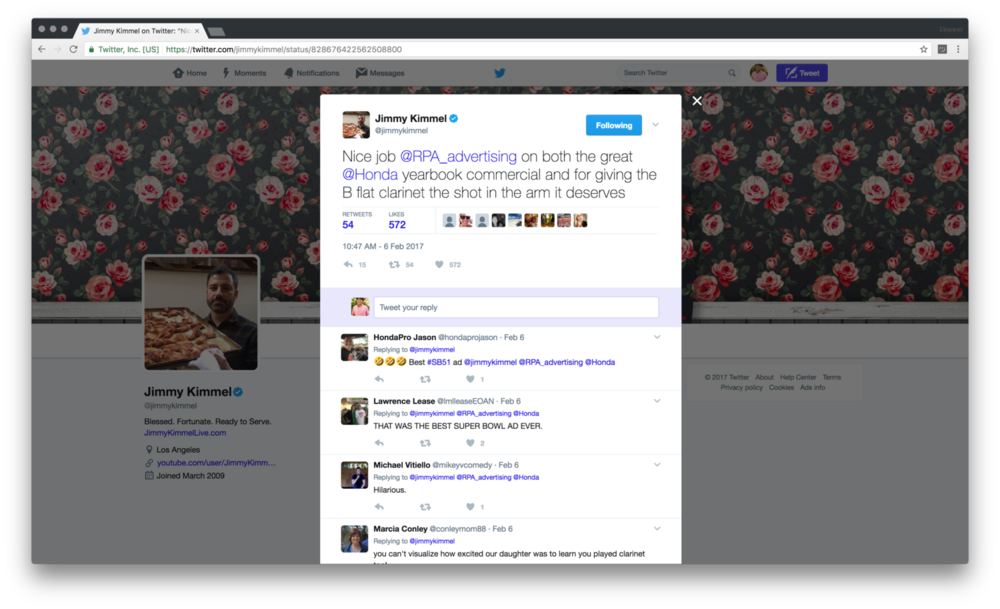Open the #SB51 hashtag link

(x=439, y=362)
